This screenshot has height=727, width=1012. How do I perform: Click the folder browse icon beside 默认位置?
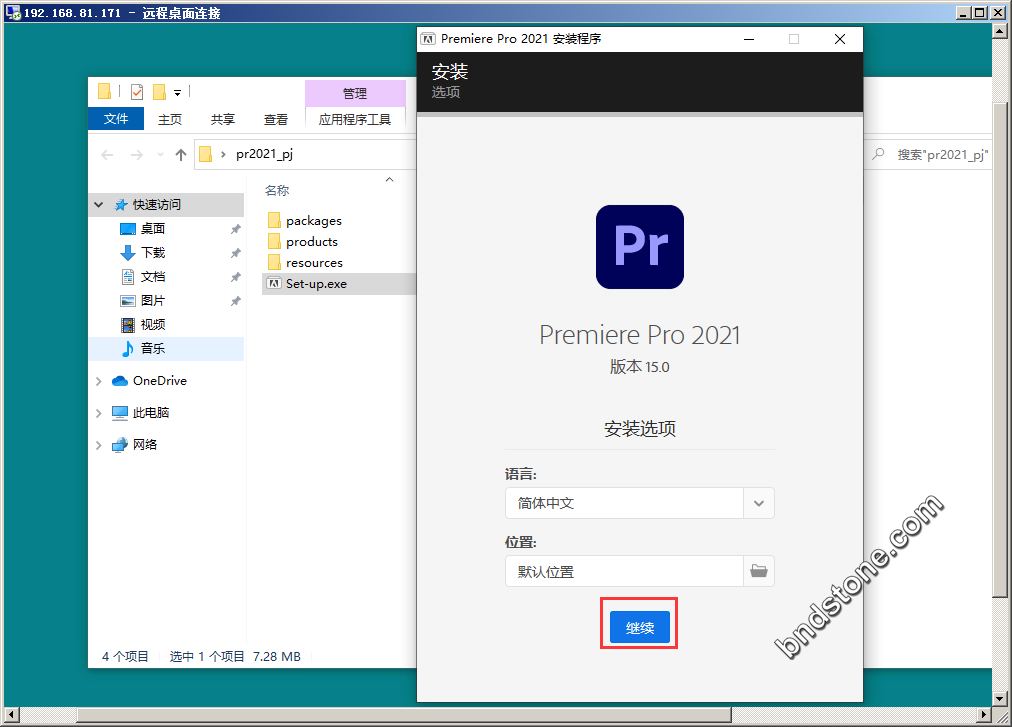pos(759,571)
